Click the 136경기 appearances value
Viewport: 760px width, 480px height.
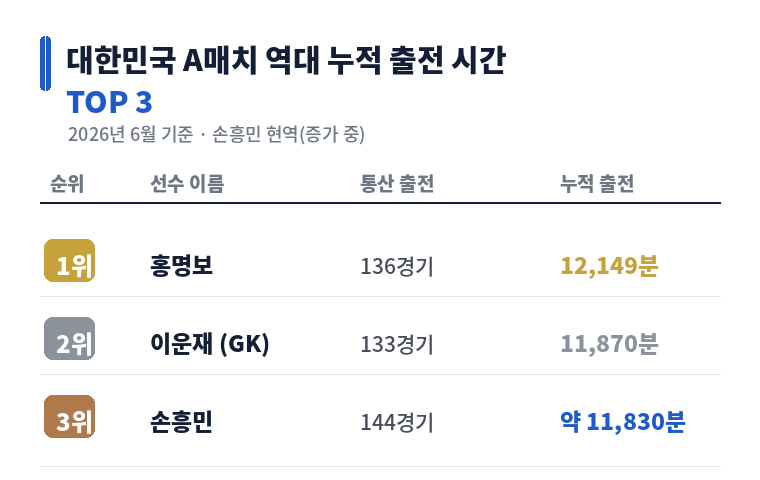point(397,266)
